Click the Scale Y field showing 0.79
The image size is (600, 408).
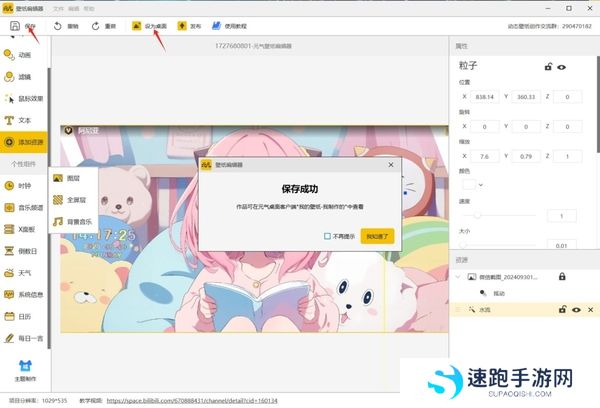pyautogui.click(x=526, y=156)
